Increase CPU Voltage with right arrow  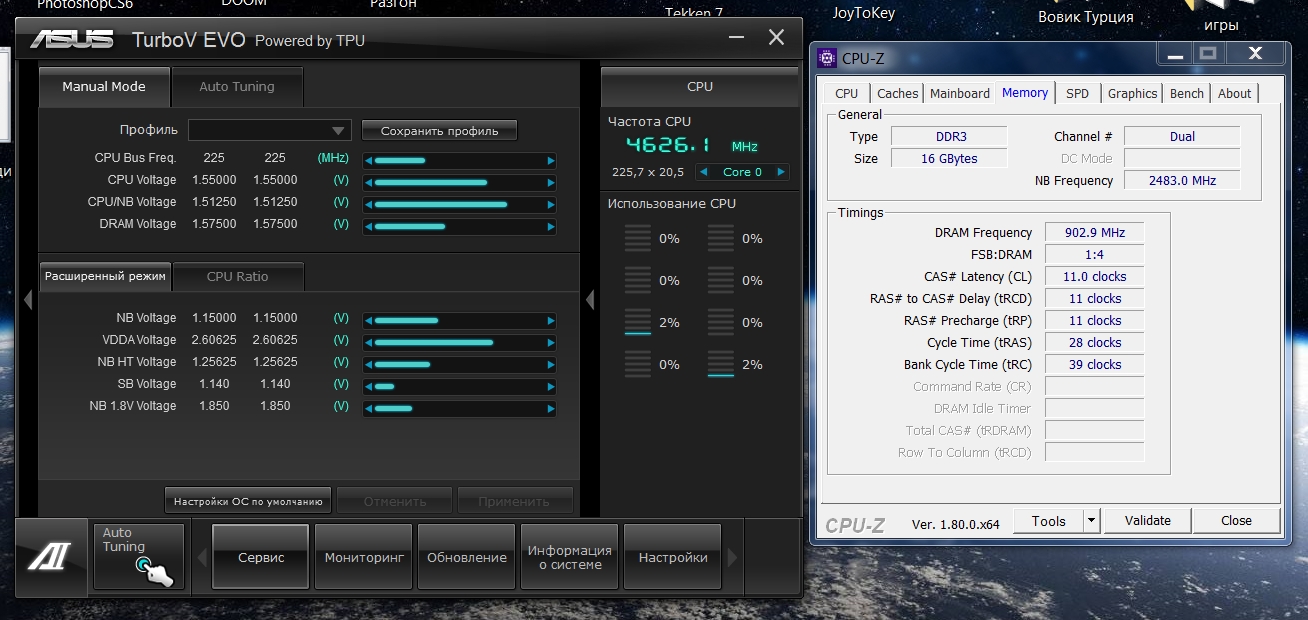coord(551,182)
